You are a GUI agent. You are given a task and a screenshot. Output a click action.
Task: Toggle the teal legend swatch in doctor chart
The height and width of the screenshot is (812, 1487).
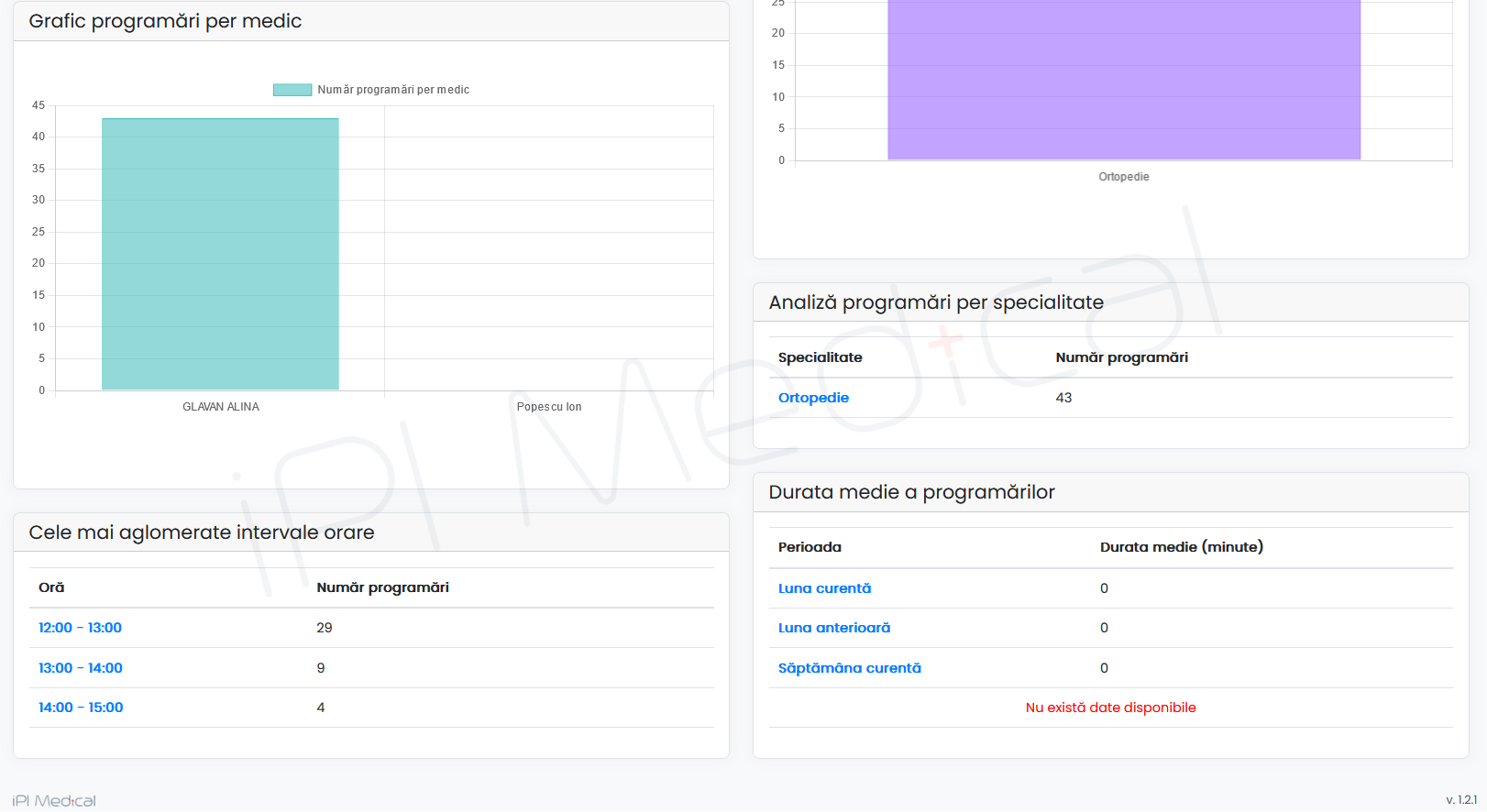(292, 90)
